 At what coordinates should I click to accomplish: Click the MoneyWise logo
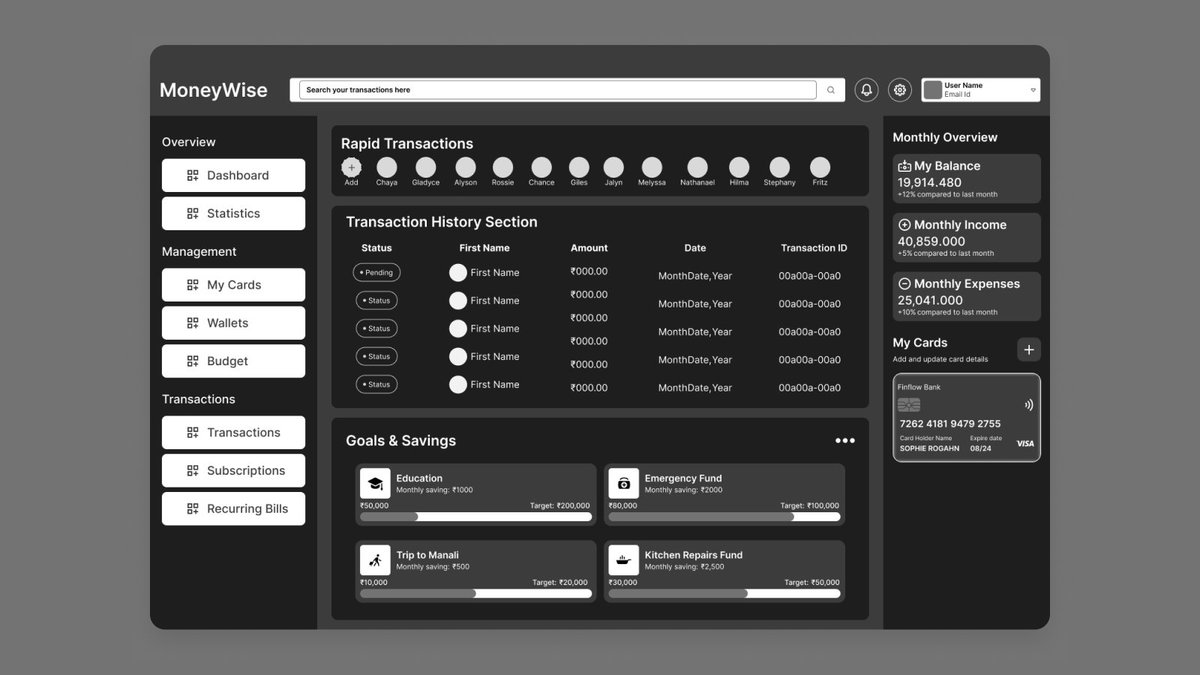(x=214, y=90)
